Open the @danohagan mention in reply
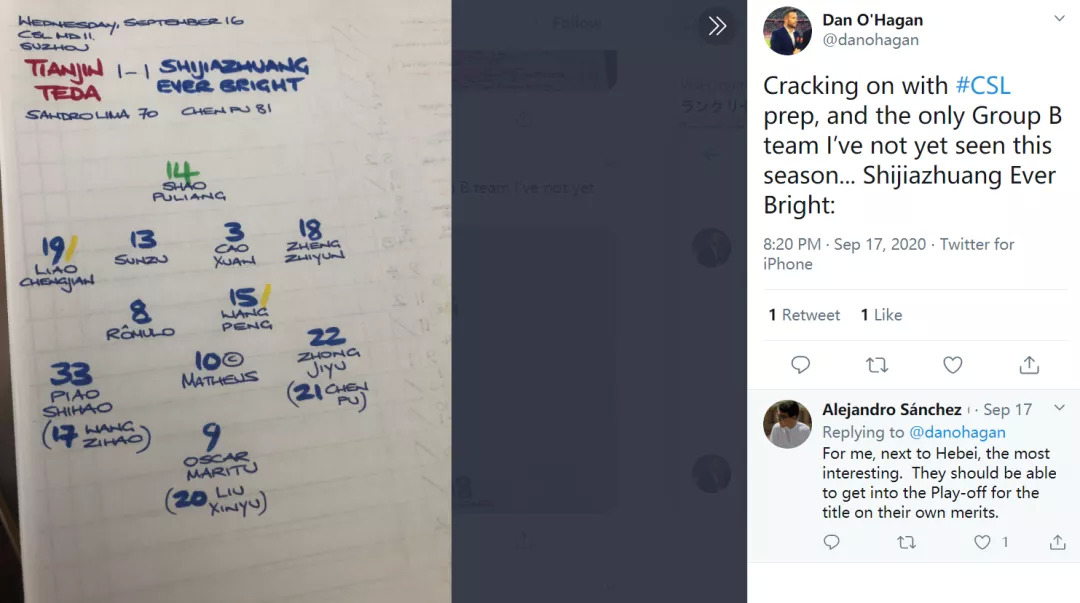This screenshot has height=603, width=1080. (x=957, y=432)
